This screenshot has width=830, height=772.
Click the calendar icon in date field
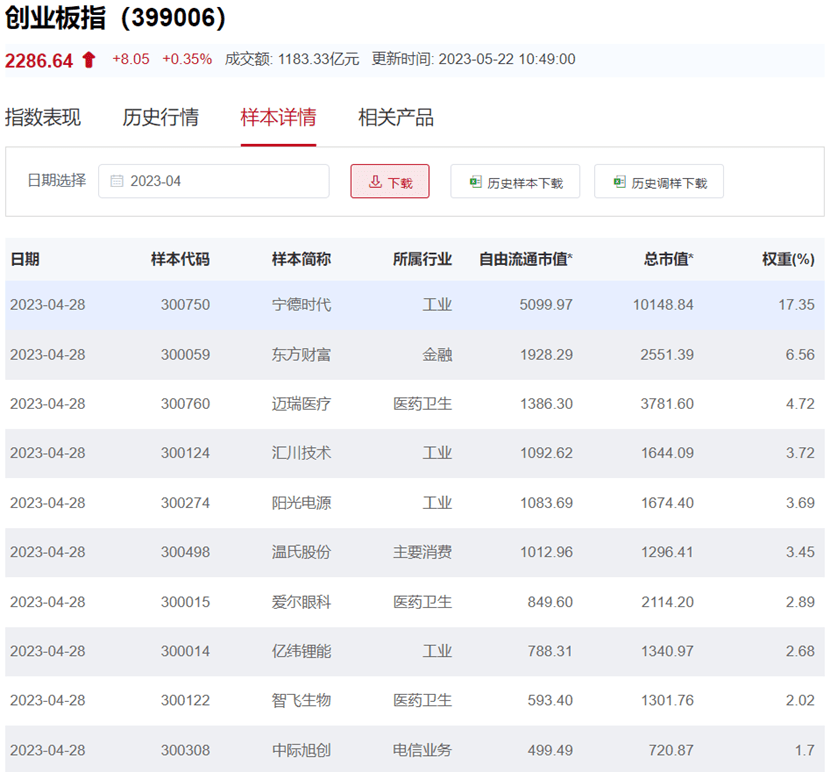(x=116, y=181)
